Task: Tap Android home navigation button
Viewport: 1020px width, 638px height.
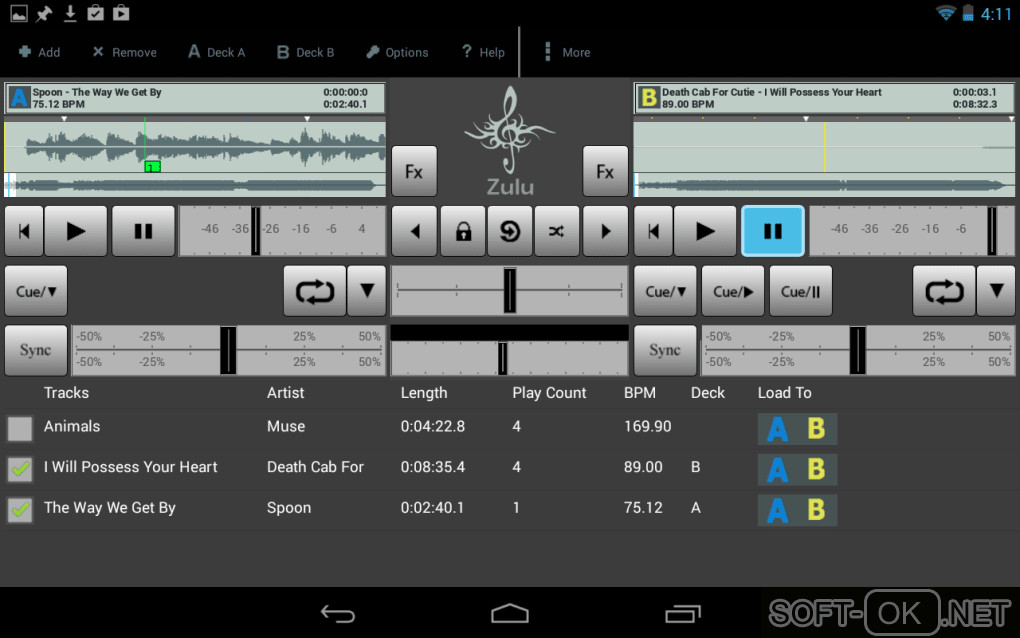Action: pos(510,613)
